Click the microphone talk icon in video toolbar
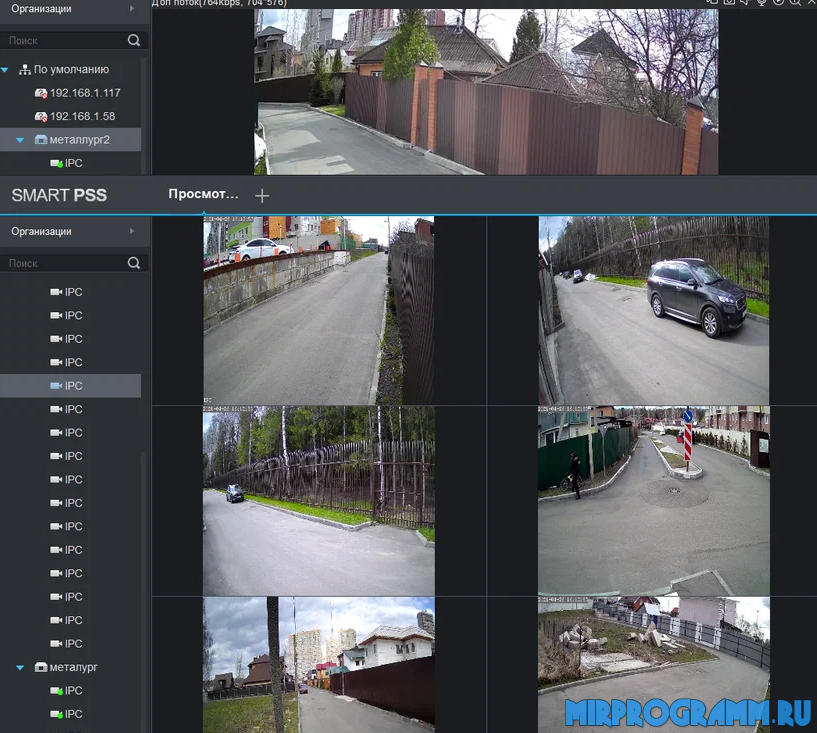The width and height of the screenshot is (817, 733). pyautogui.click(x=763, y=2)
